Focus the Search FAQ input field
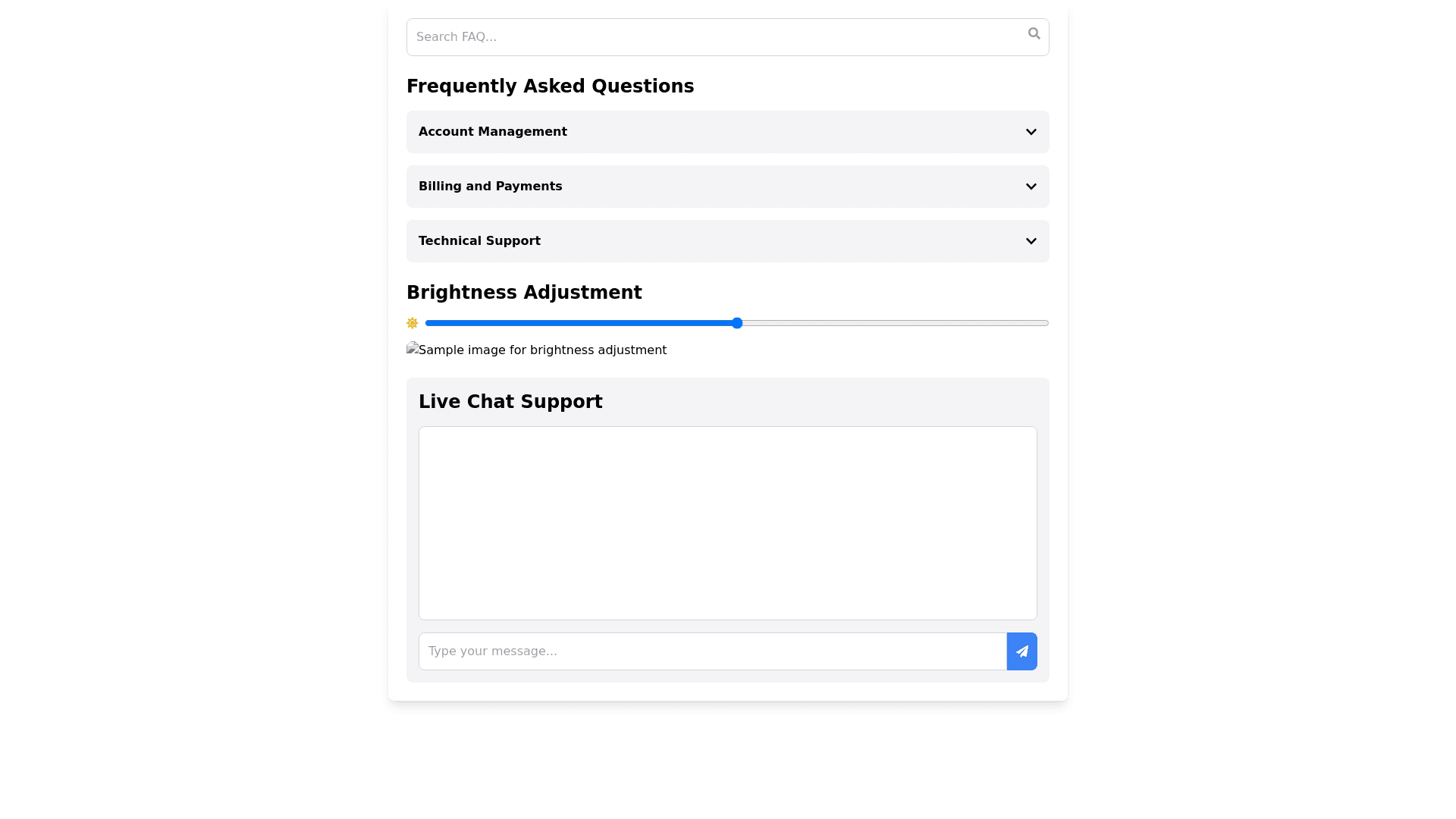 click(713, 37)
